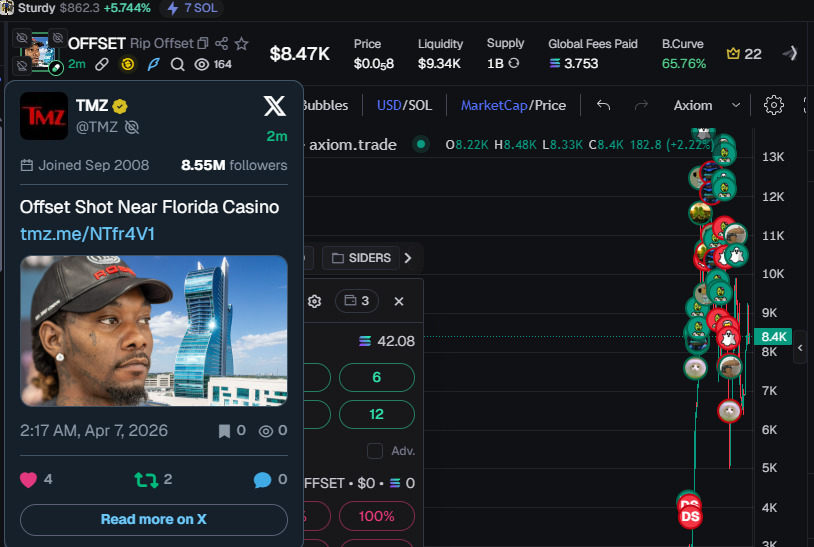Viewport: 814px width, 547px height.
Task: Click the 42.08 SOL balance
Action: click(x=387, y=341)
